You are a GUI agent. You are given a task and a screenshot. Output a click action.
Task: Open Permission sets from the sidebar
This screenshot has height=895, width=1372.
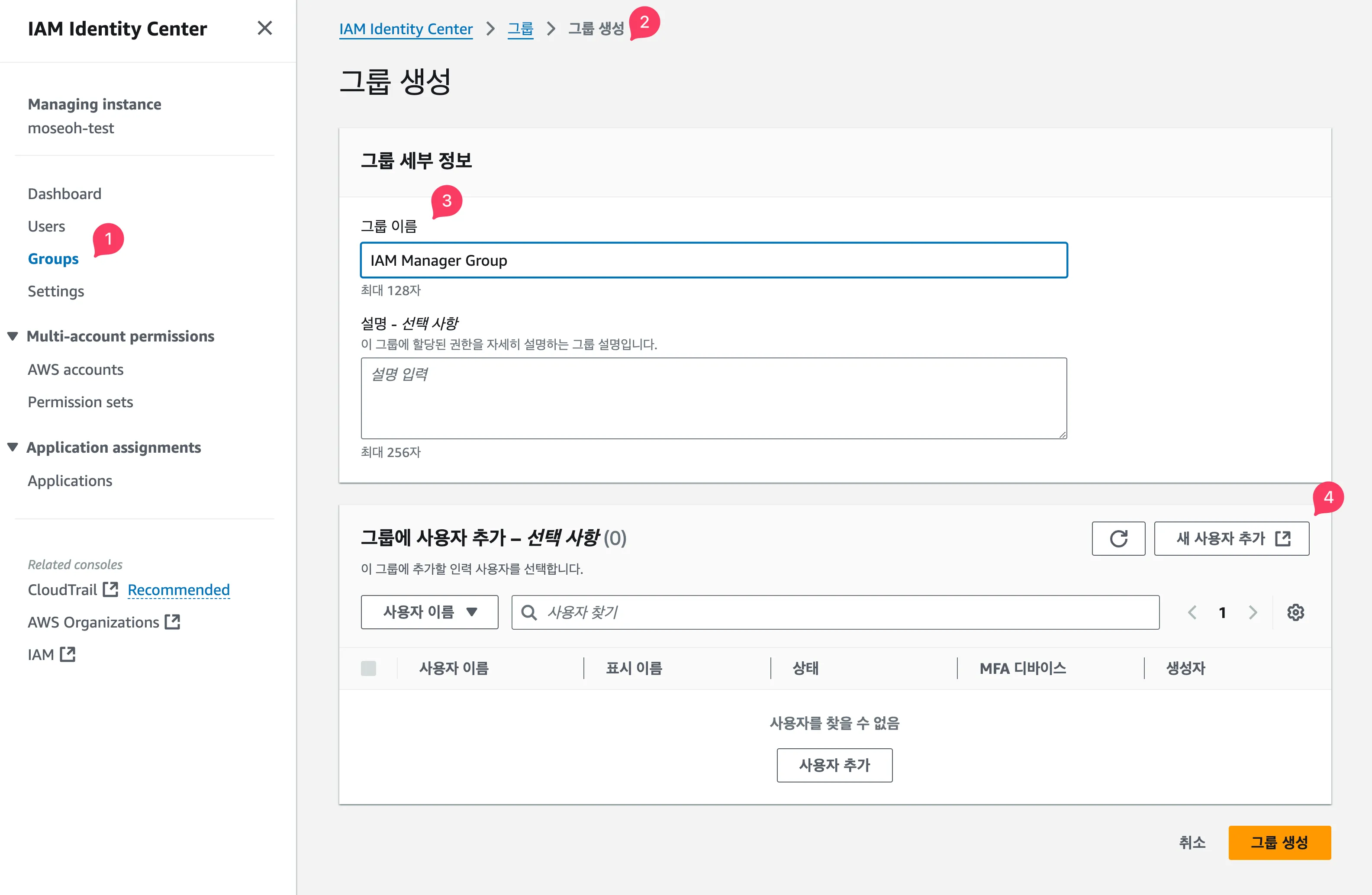[80, 402]
